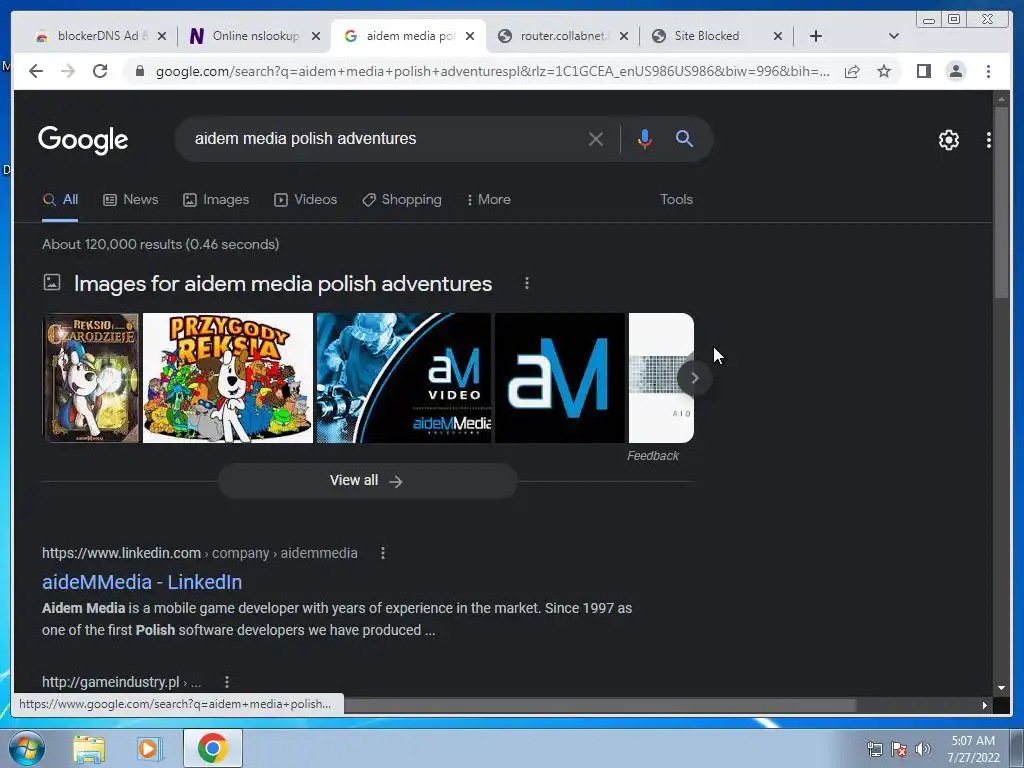
Task: Open about-result menu for gameindustry.pl result
Action: click(x=227, y=682)
